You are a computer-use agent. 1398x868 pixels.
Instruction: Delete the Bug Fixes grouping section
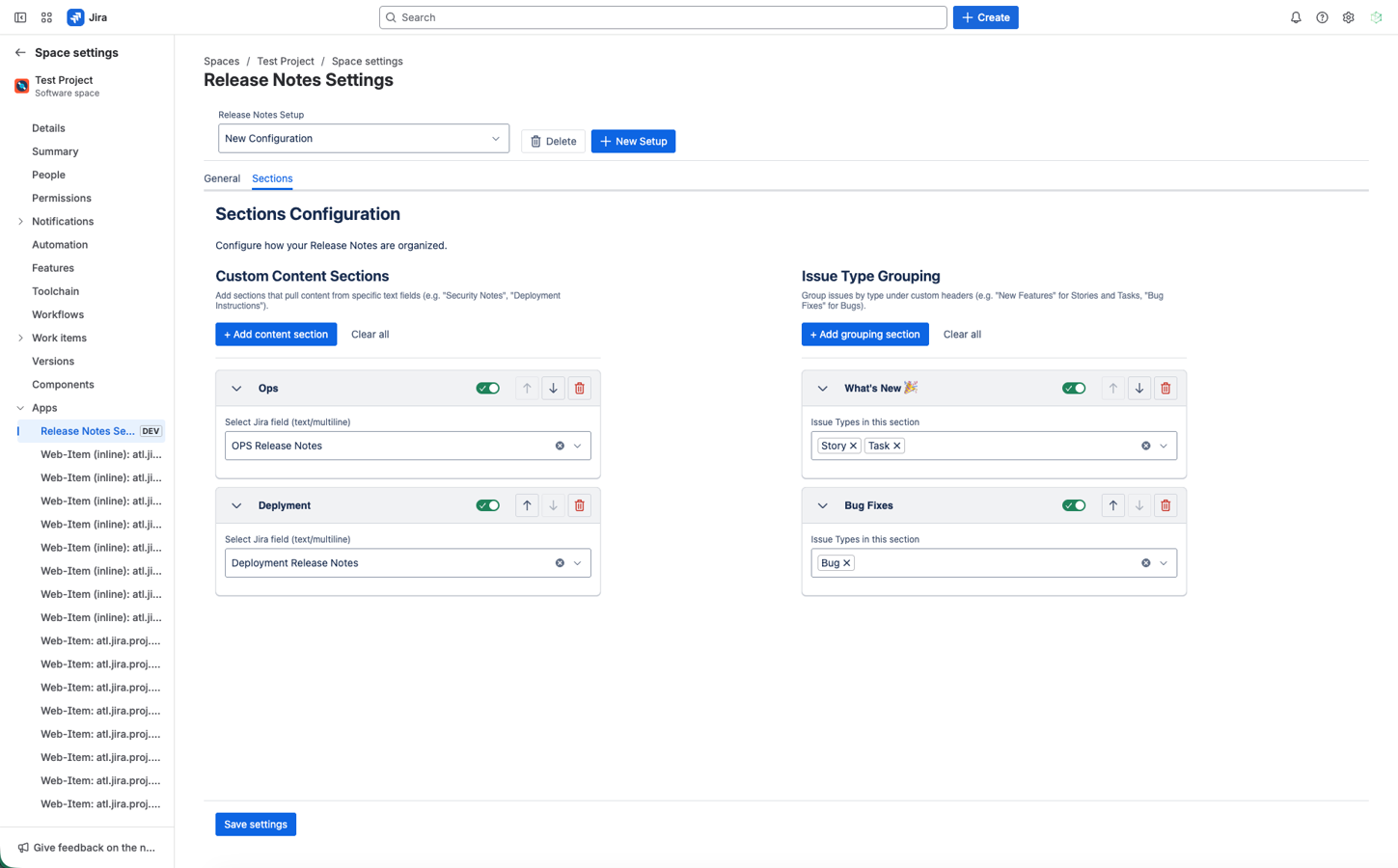pyautogui.click(x=1165, y=505)
